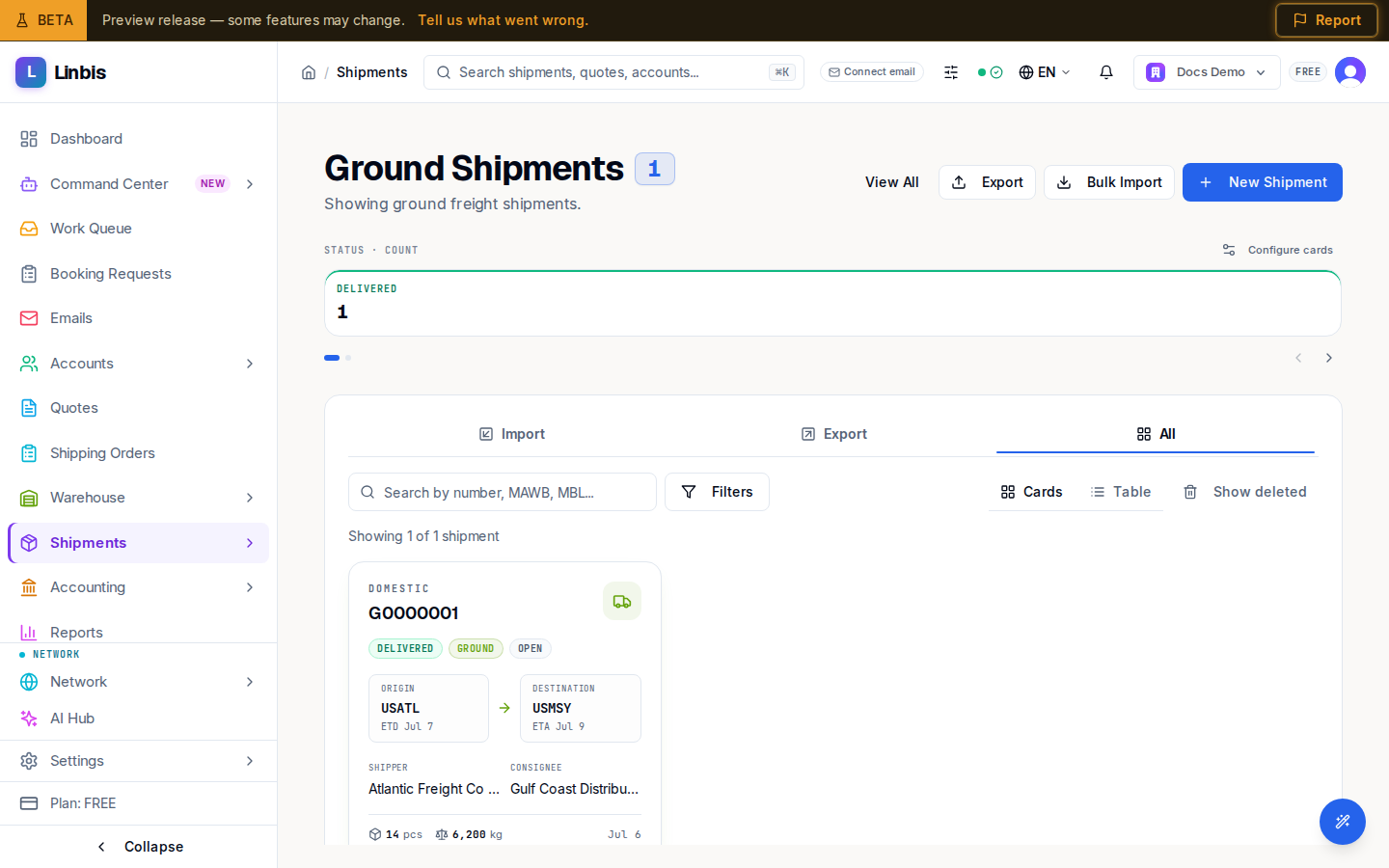Click the Linbis logo
Image resolution: width=1389 pixels, height=868 pixels.
pos(61,72)
